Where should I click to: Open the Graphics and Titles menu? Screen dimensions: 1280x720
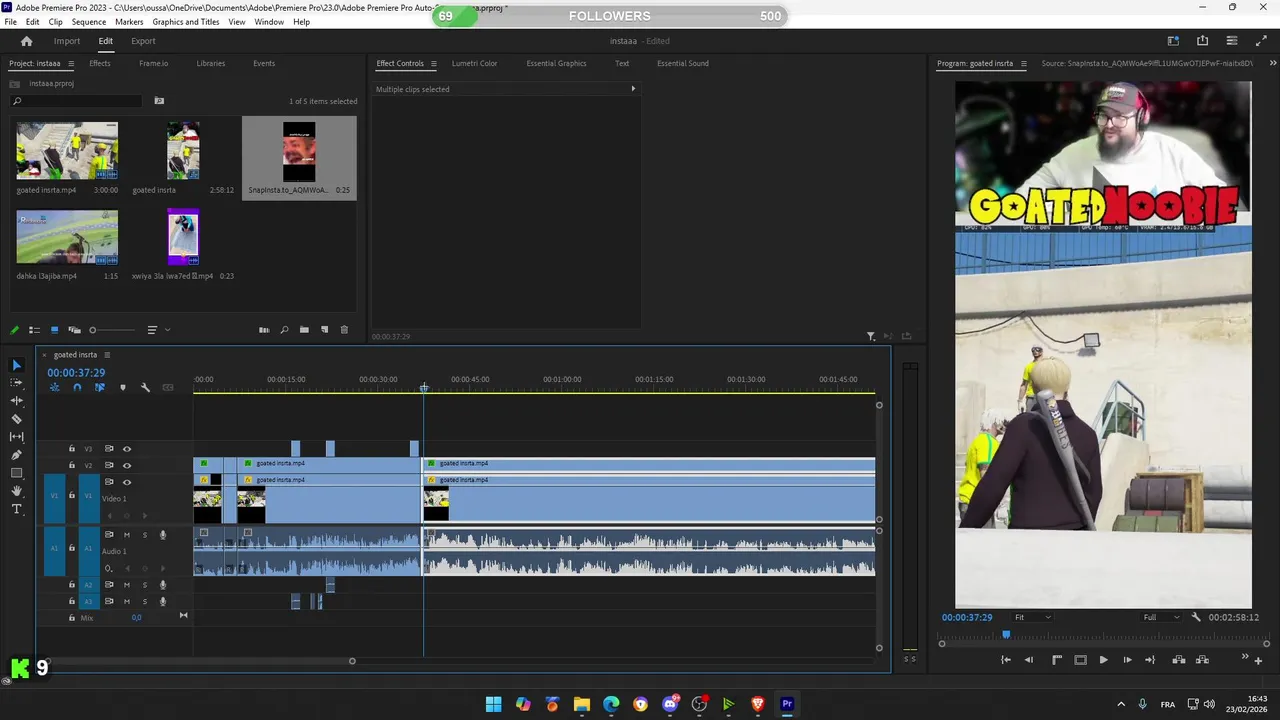[186, 22]
